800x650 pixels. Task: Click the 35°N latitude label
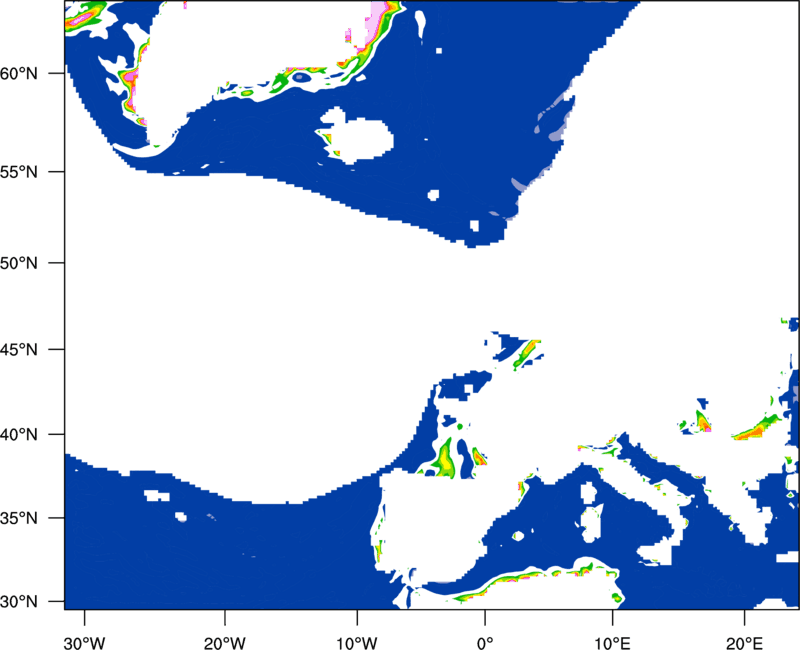[x=19, y=518]
